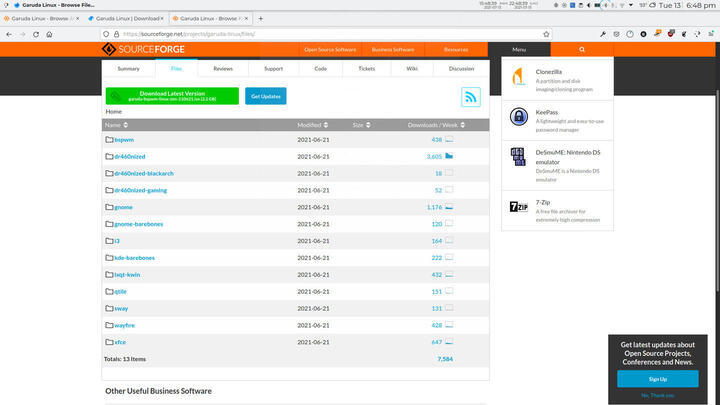The width and height of the screenshot is (720, 405).
Task: Click the browser address bar
Action: pos(326,34)
